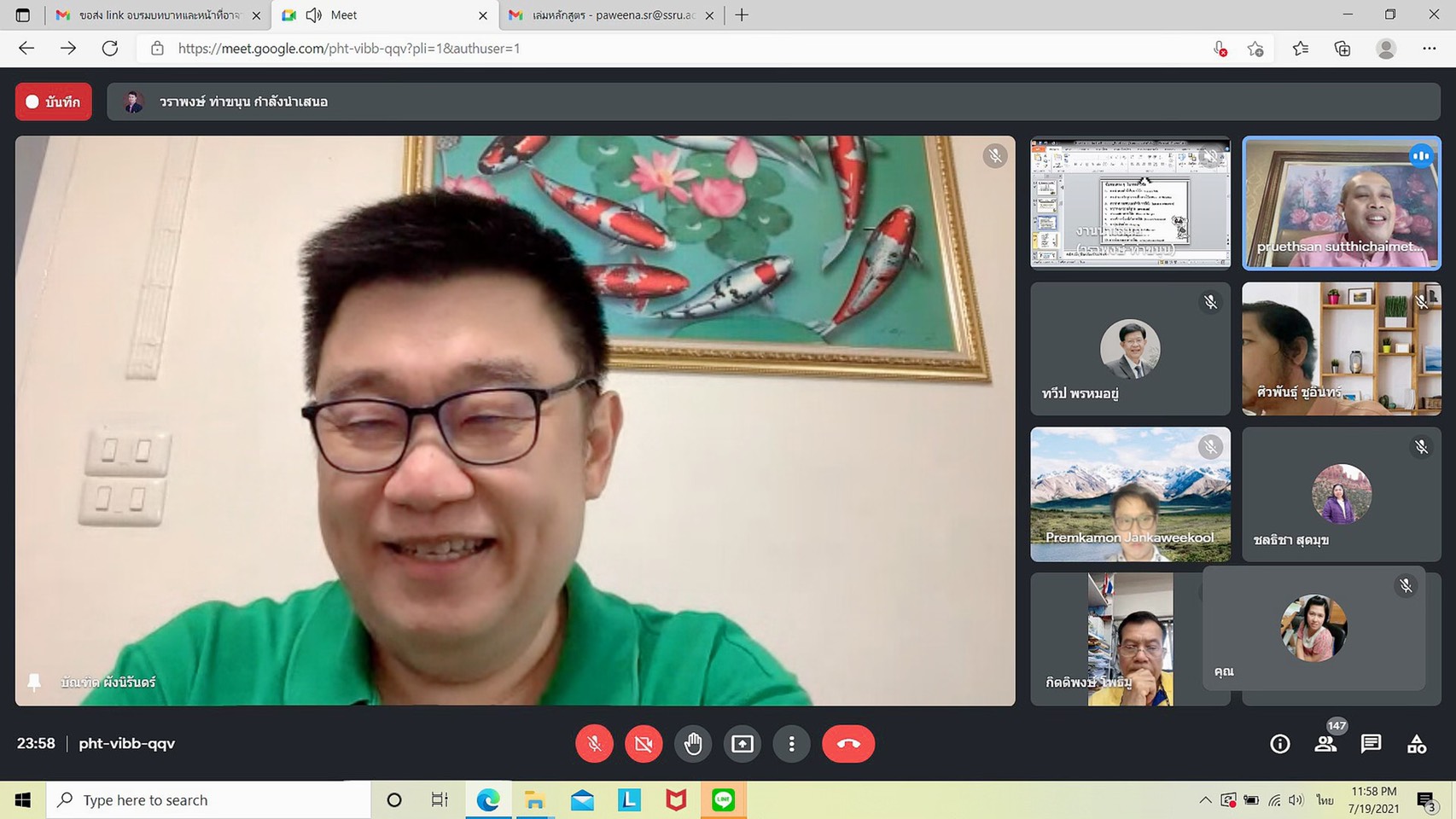Switch to the Gmail tab ending in ssru.ac
Viewport: 1456px width, 819px height.
click(x=611, y=15)
